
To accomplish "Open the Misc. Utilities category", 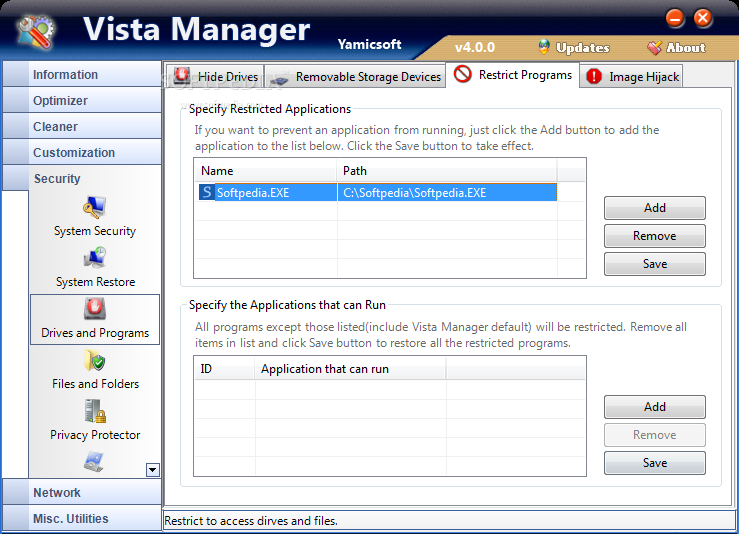I will (x=82, y=518).
